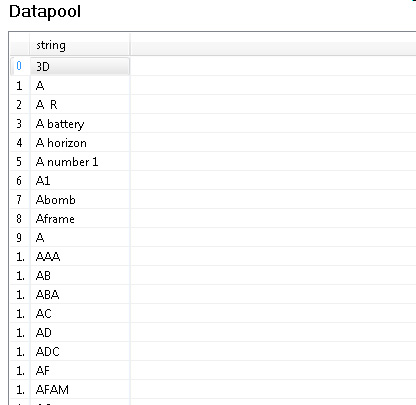The width and height of the screenshot is (416, 405).
Task: Select the 'A battery' cell
Action: tap(80, 124)
